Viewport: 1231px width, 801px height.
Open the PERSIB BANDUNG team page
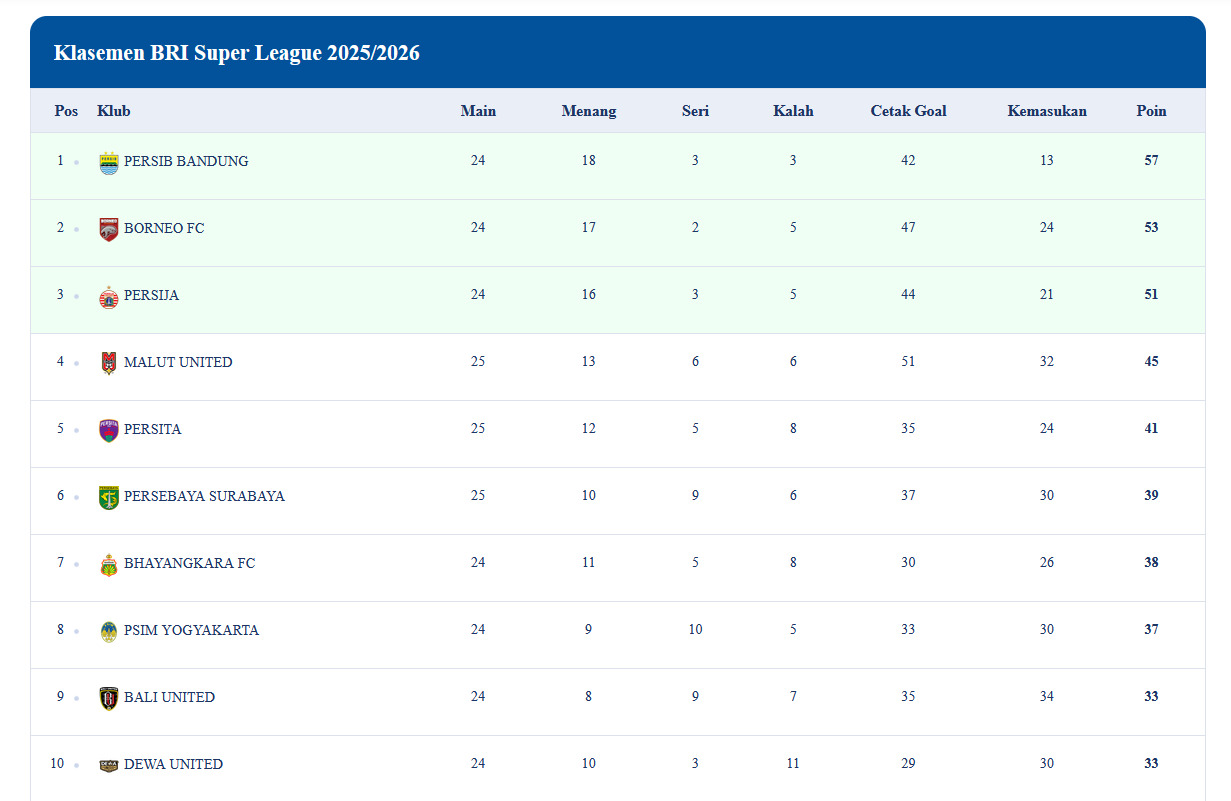186,160
